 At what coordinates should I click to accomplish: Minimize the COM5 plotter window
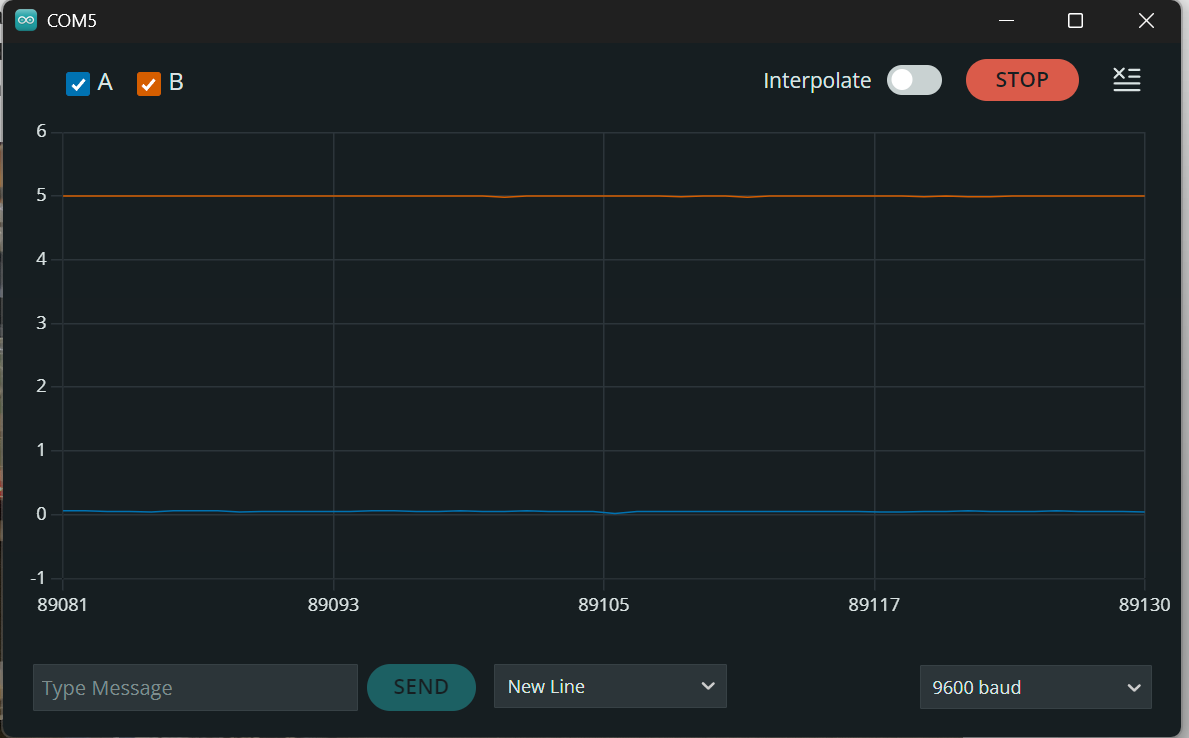point(1007,20)
